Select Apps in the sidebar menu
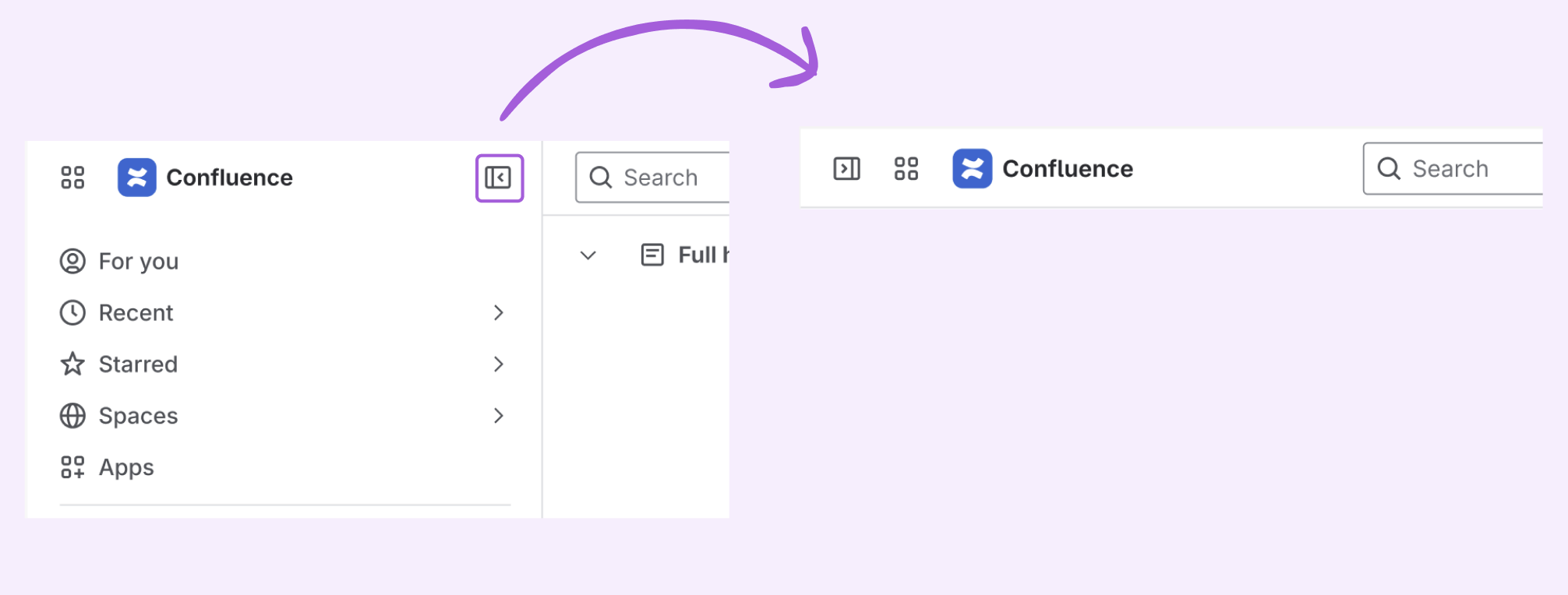The height and width of the screenshot is (595, 1568). [125, 467]
